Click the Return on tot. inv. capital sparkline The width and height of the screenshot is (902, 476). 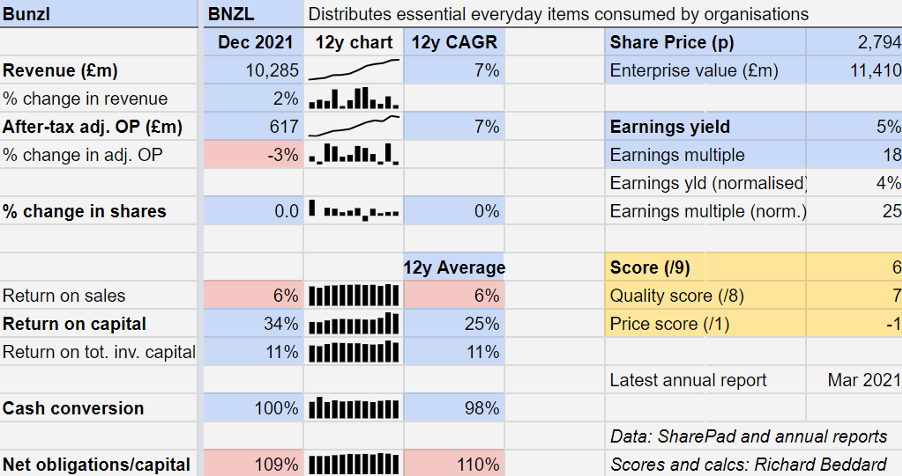(x=354, y=352)
